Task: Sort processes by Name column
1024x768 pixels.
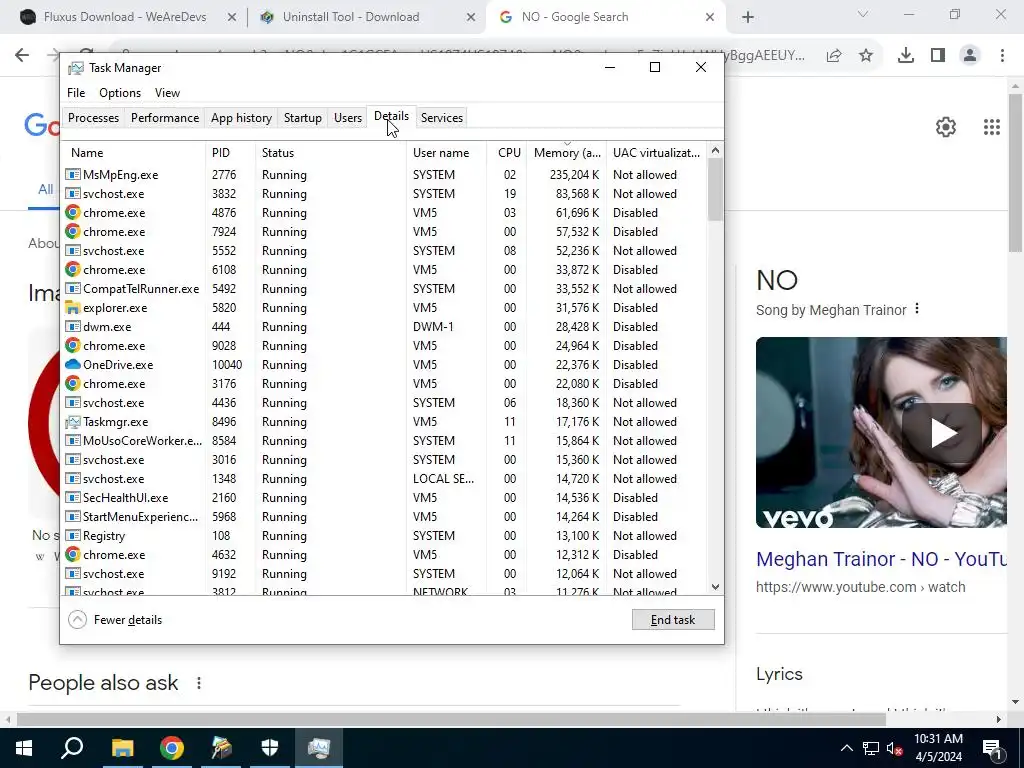Action: [x=134, y=153]
